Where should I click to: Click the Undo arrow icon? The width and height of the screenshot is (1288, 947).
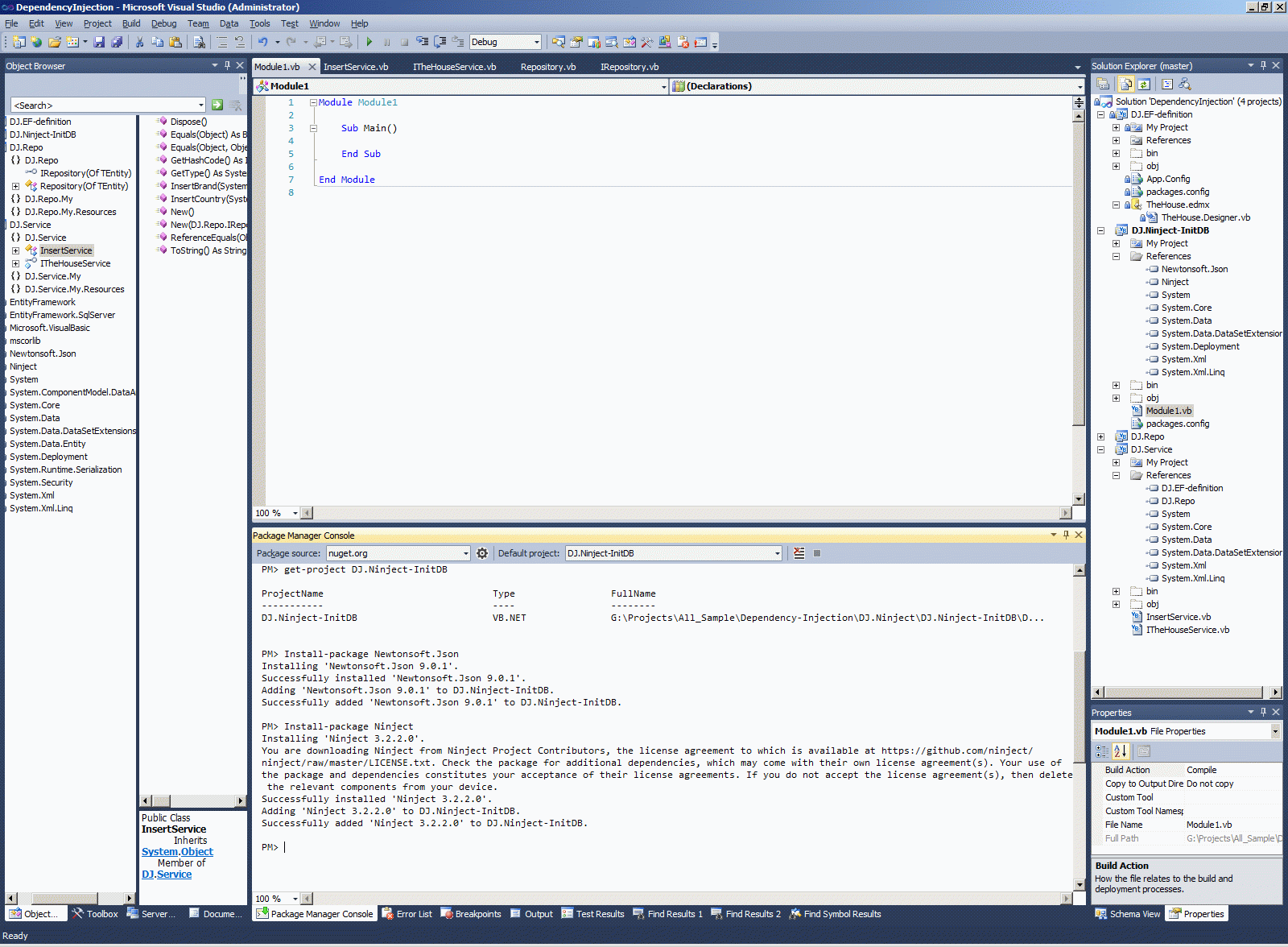pyautogui.click(x=262, y=42)
